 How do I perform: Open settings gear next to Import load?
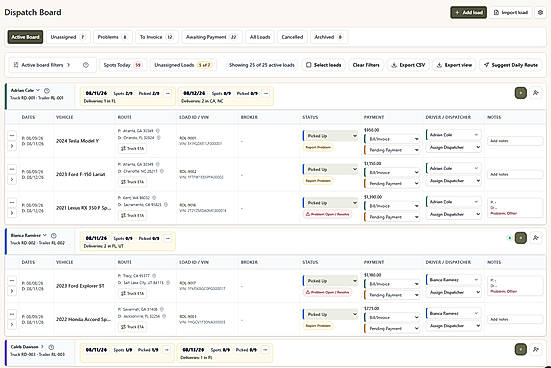point(540,13)
